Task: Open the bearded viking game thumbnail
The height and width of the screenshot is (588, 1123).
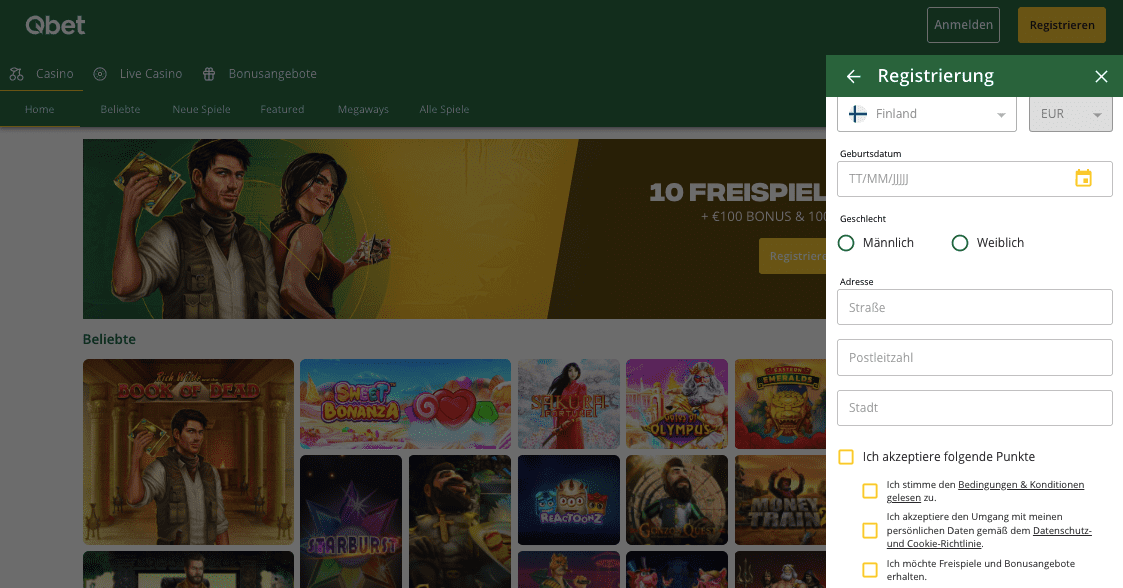Action: pyautogui.click(x=460, y=521)
